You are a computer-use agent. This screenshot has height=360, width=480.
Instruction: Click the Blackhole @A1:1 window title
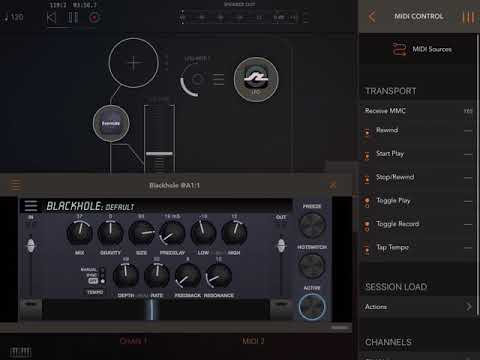[x=174, y=185]
